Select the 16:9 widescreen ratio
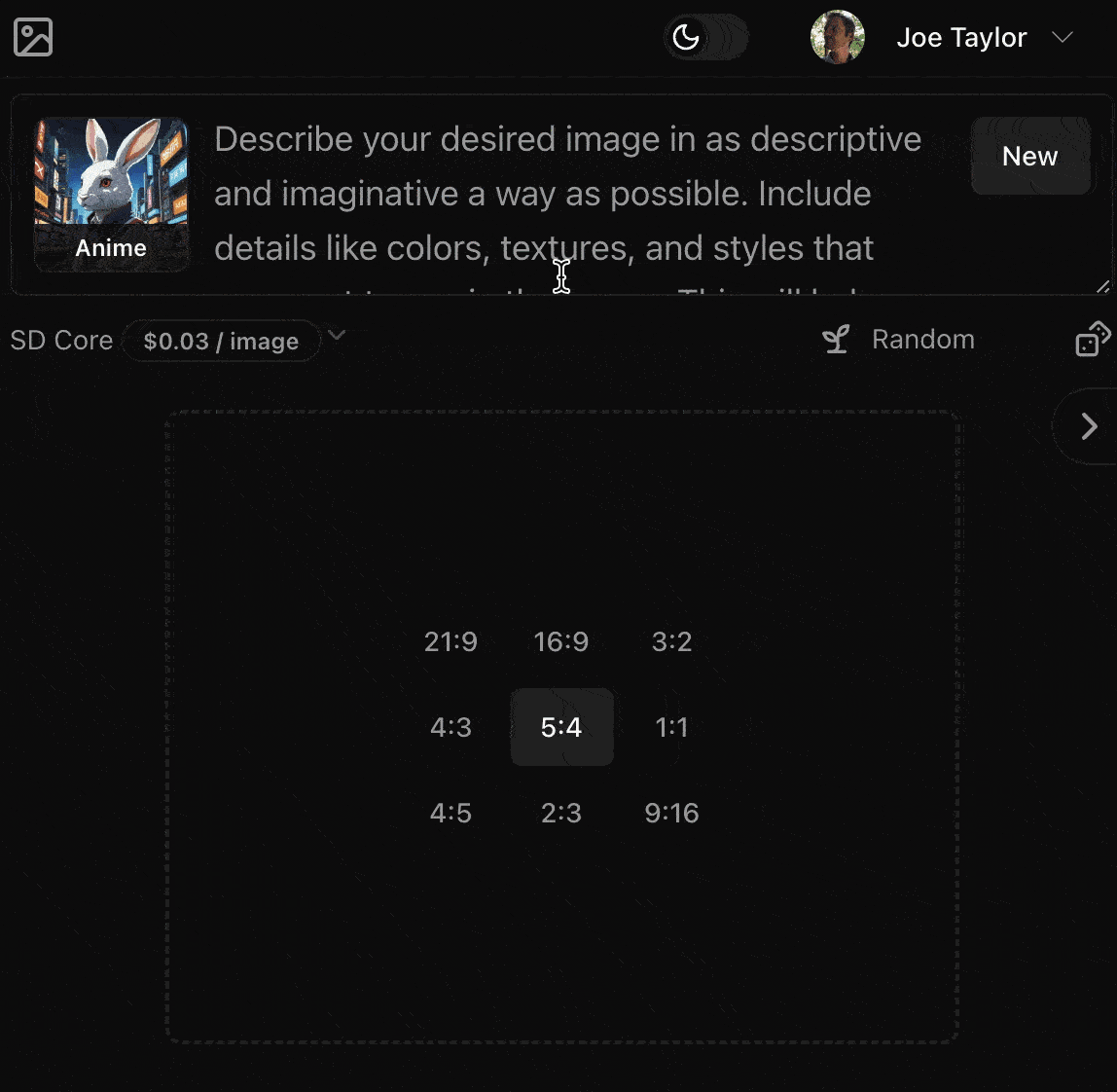1117x1092 pixels. pos(561,641)
